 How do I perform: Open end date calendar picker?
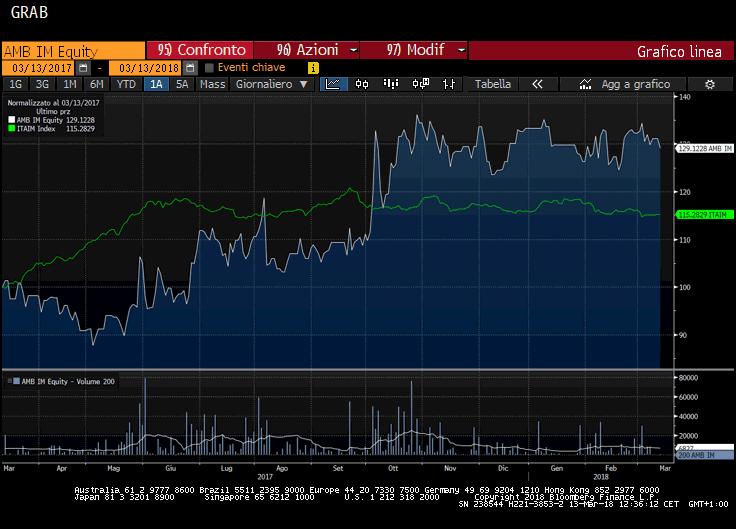coord(189,68)
